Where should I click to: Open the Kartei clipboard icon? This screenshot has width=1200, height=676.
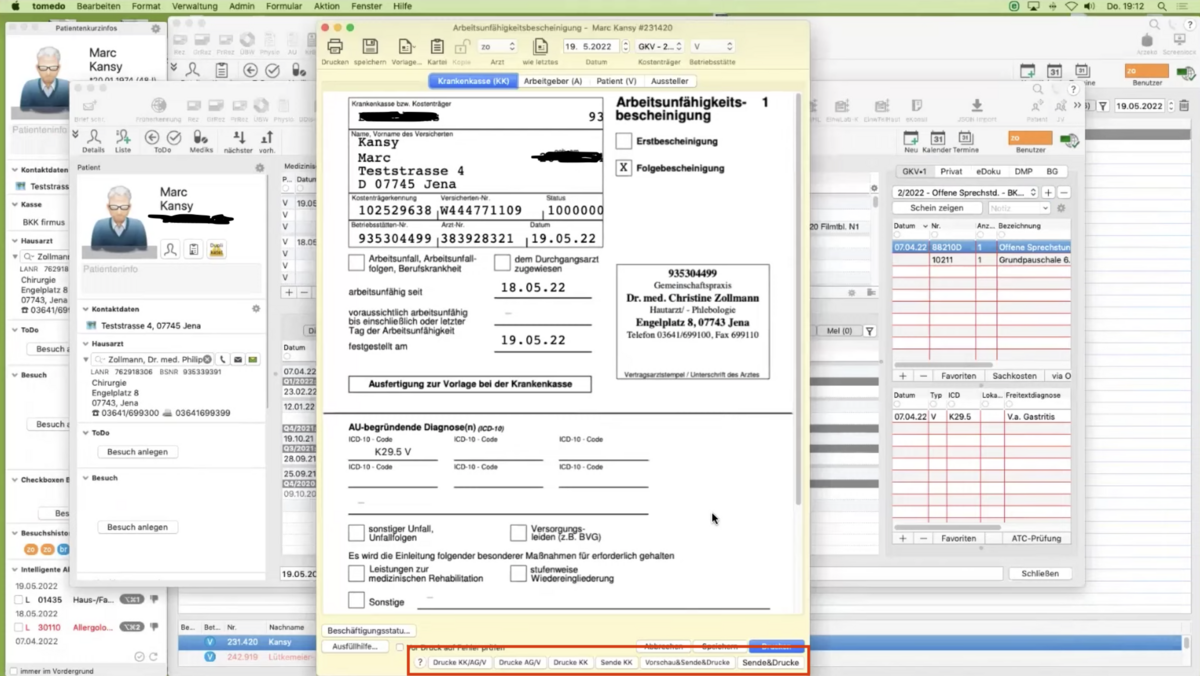click(x=437, y=47)
